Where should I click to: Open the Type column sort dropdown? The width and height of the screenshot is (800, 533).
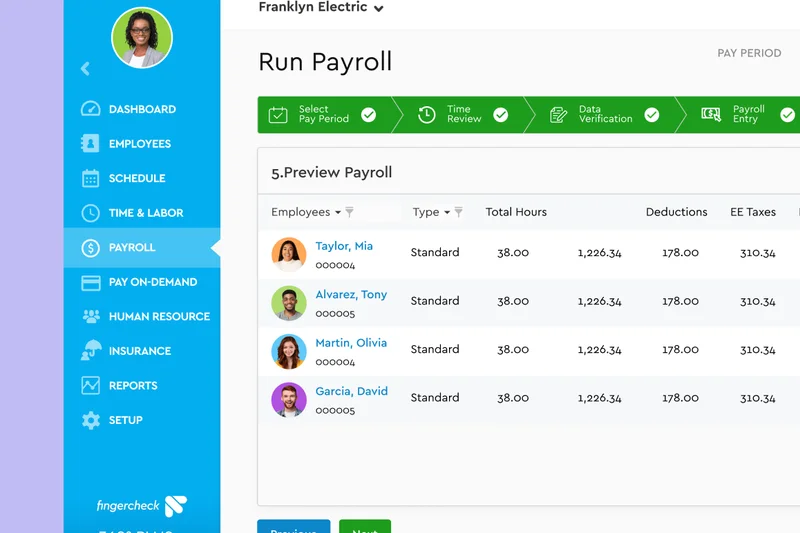[447, 213]
